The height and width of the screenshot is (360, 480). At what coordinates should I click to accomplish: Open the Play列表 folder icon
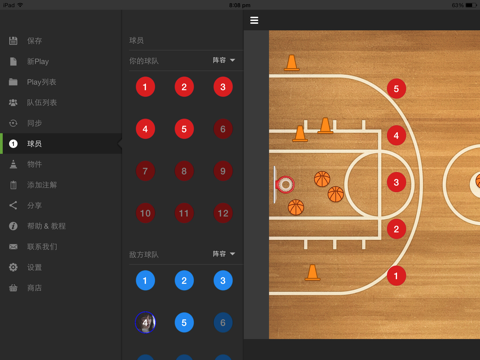pos(13,82)
